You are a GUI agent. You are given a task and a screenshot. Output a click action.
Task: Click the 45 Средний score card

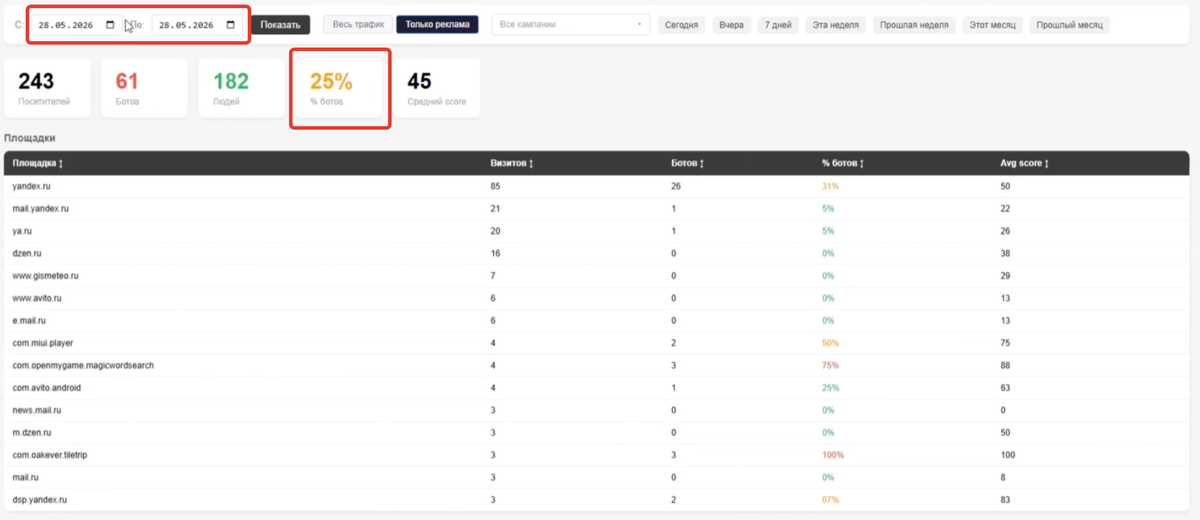[436, 87]
